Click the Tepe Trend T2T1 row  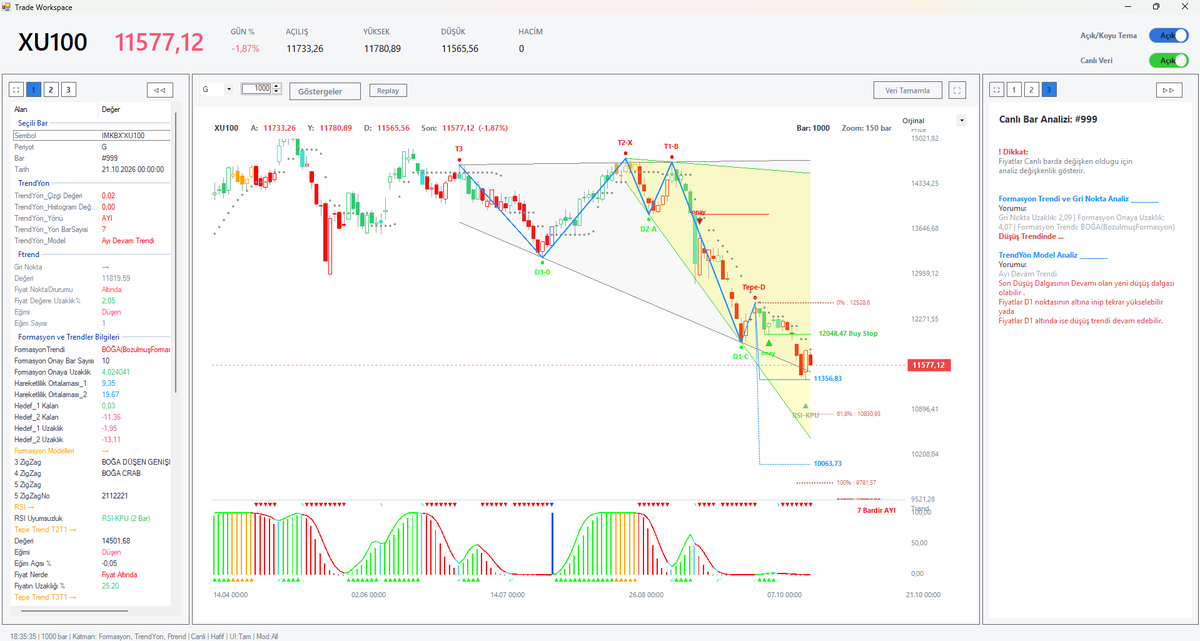92,529
